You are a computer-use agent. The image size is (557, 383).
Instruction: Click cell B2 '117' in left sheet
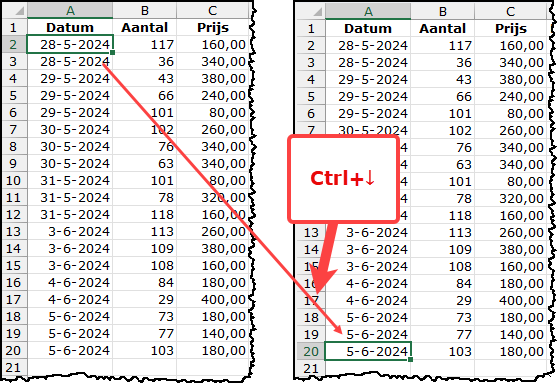pos(145,44)
